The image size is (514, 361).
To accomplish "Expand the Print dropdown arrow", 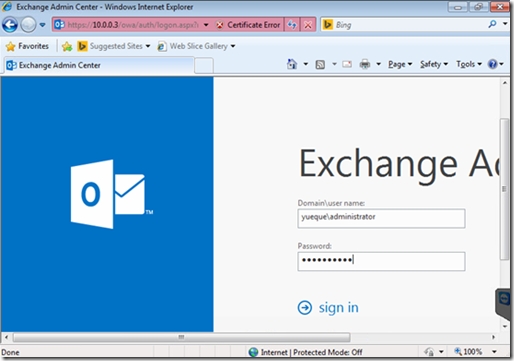I will tap(378, 64).
